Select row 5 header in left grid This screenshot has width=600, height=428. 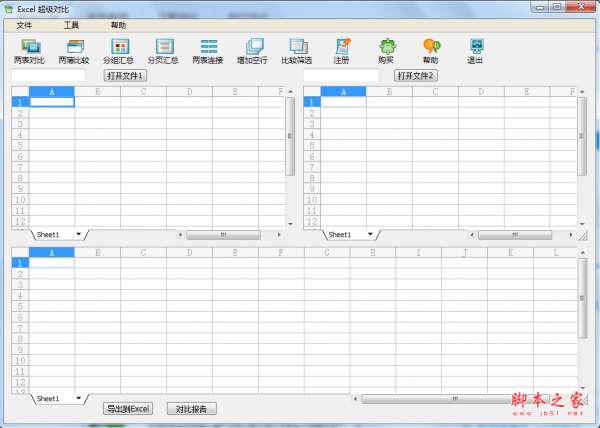pos(20,145)
